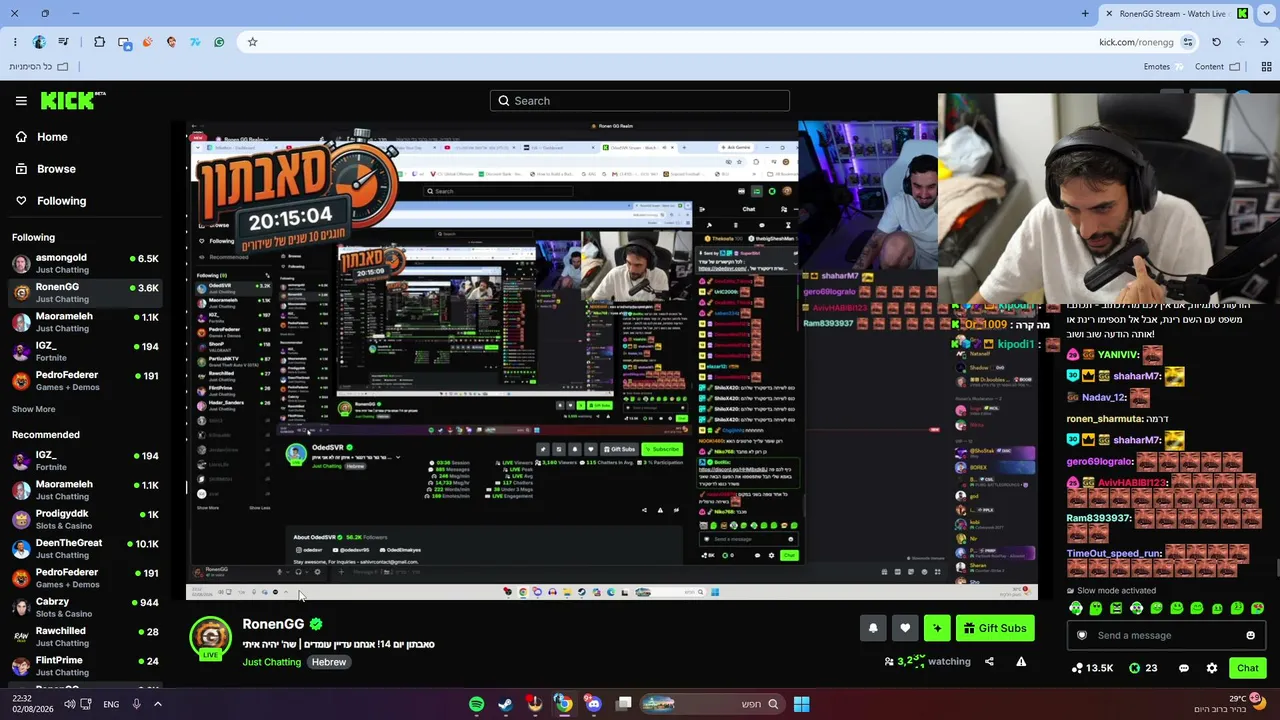Click the chat identity shield icon

pyautogui.click(x=1081, y=635)
